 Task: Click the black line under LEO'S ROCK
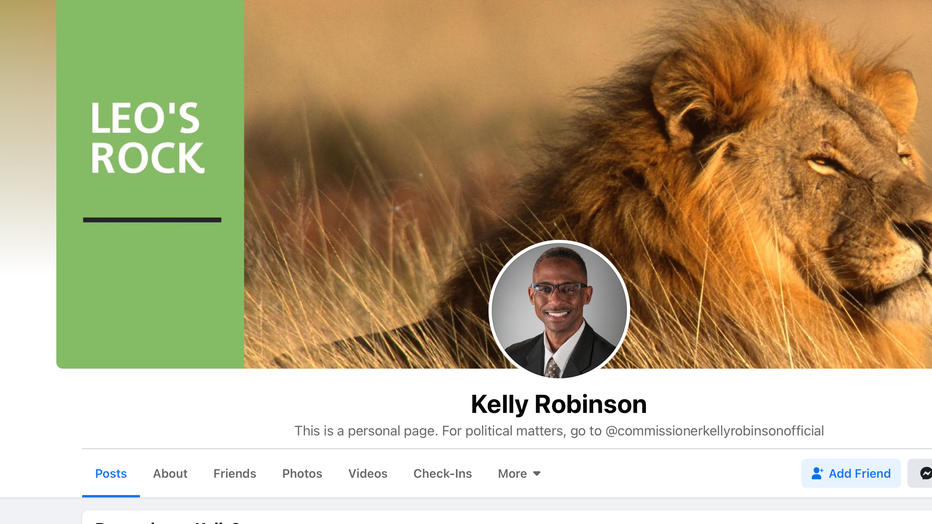(x=152, y=220)
